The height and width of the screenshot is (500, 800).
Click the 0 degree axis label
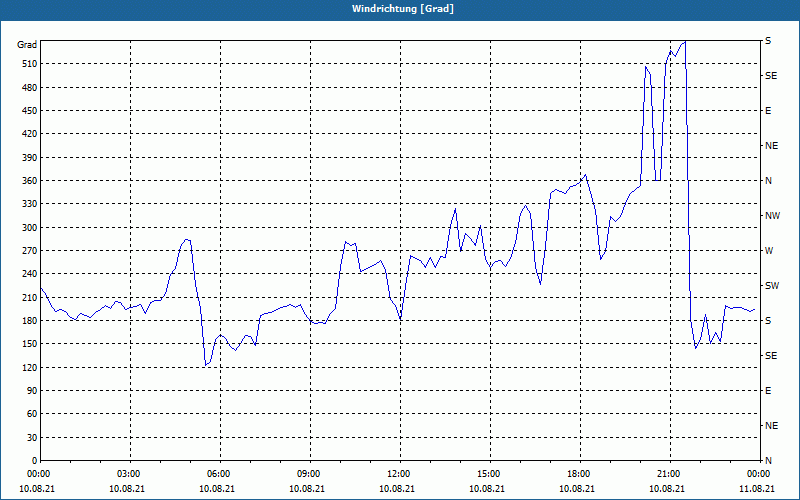[34, 460]
